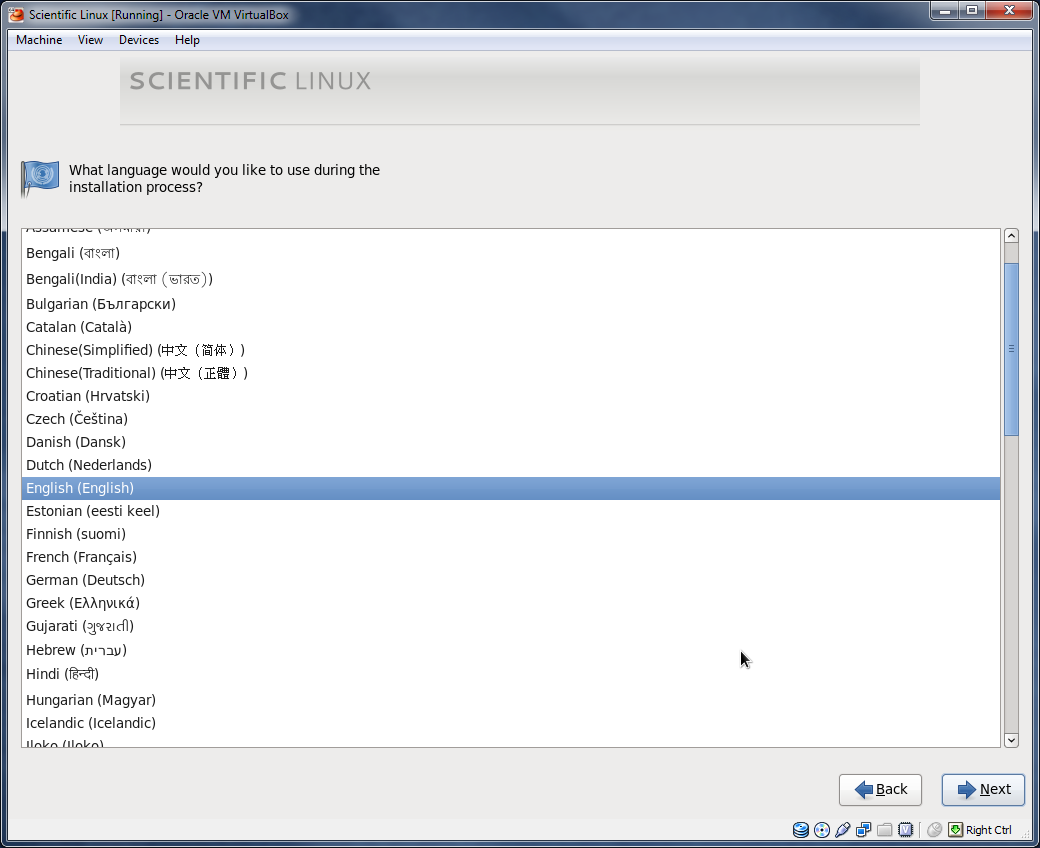Select the highlighted English (English) row

511,488
